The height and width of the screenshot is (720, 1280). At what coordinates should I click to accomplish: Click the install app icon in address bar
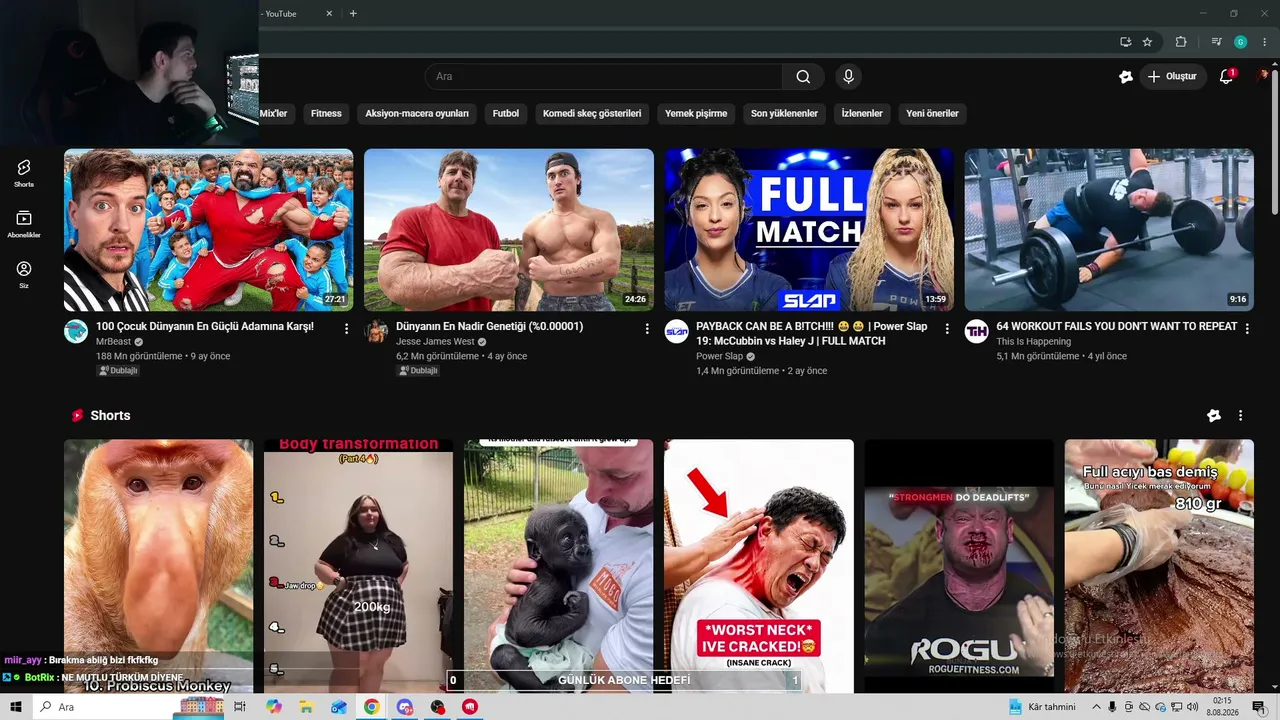point(1125,42)
